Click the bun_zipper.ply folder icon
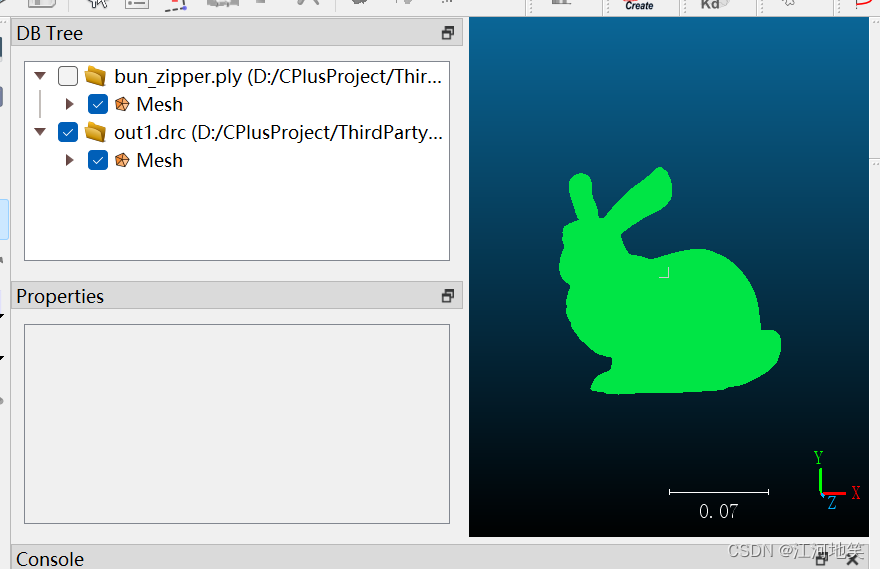The image size is (880, 569). pyautogui.click(x=96, y=76)
